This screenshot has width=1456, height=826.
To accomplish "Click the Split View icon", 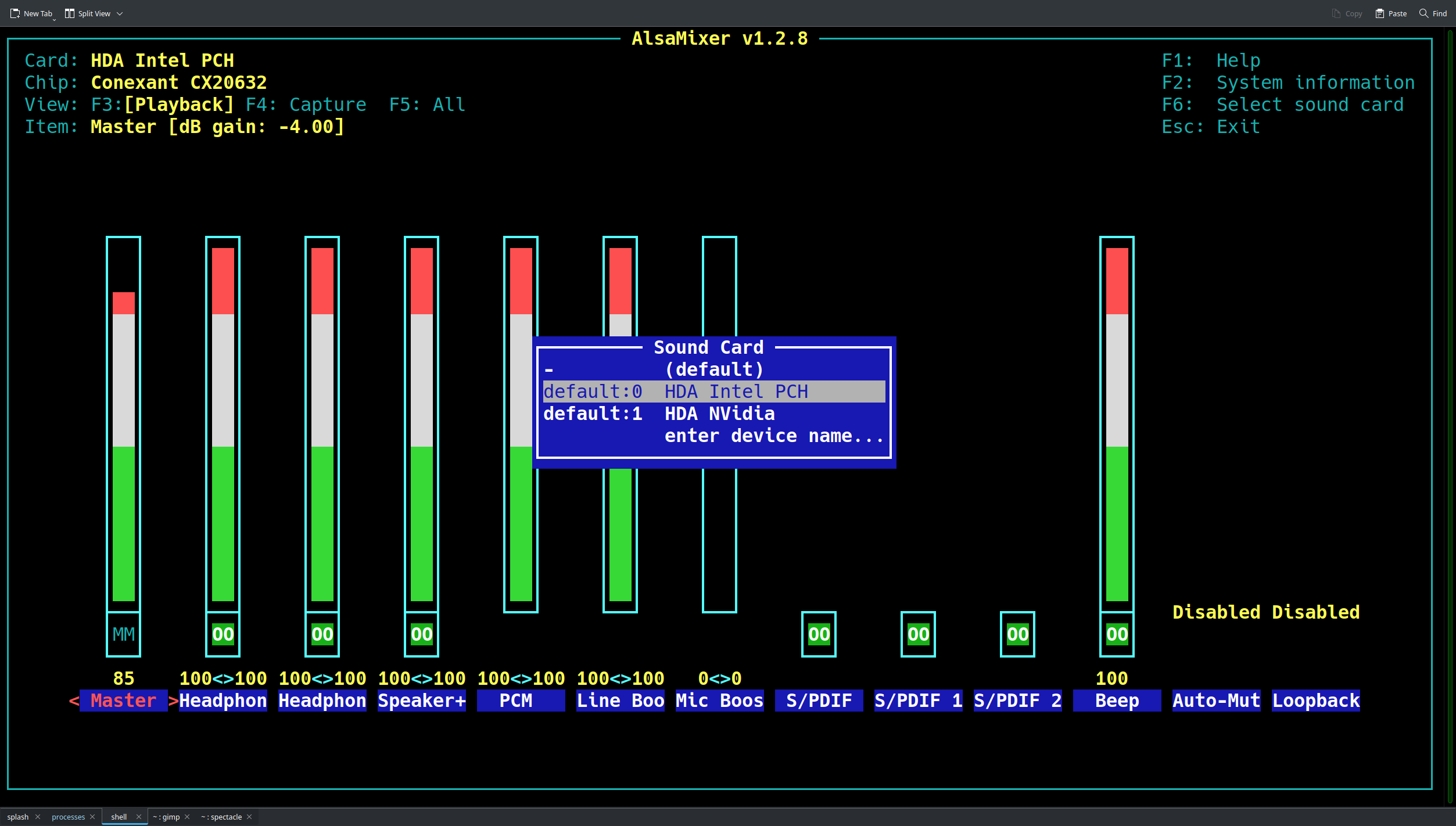I will click(70, 13).
